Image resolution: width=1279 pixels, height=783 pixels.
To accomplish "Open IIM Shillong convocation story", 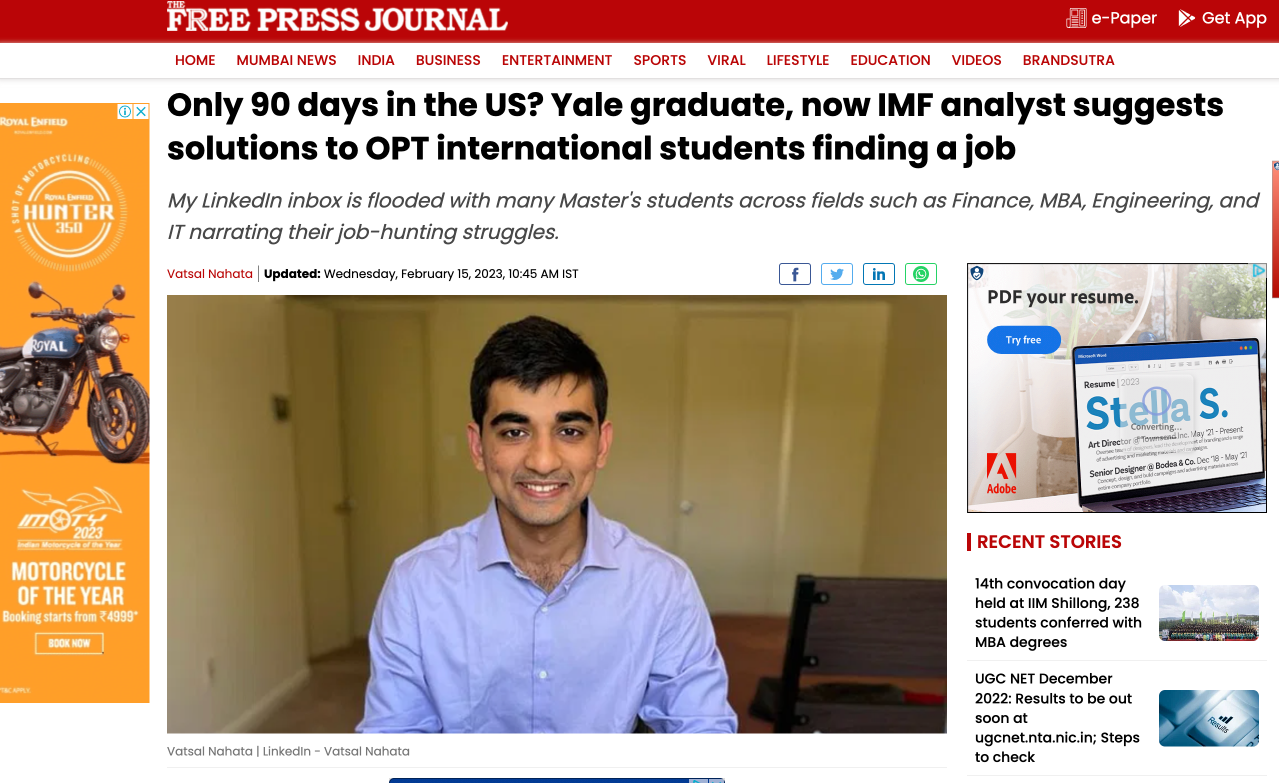I will tap(1058, 613).
